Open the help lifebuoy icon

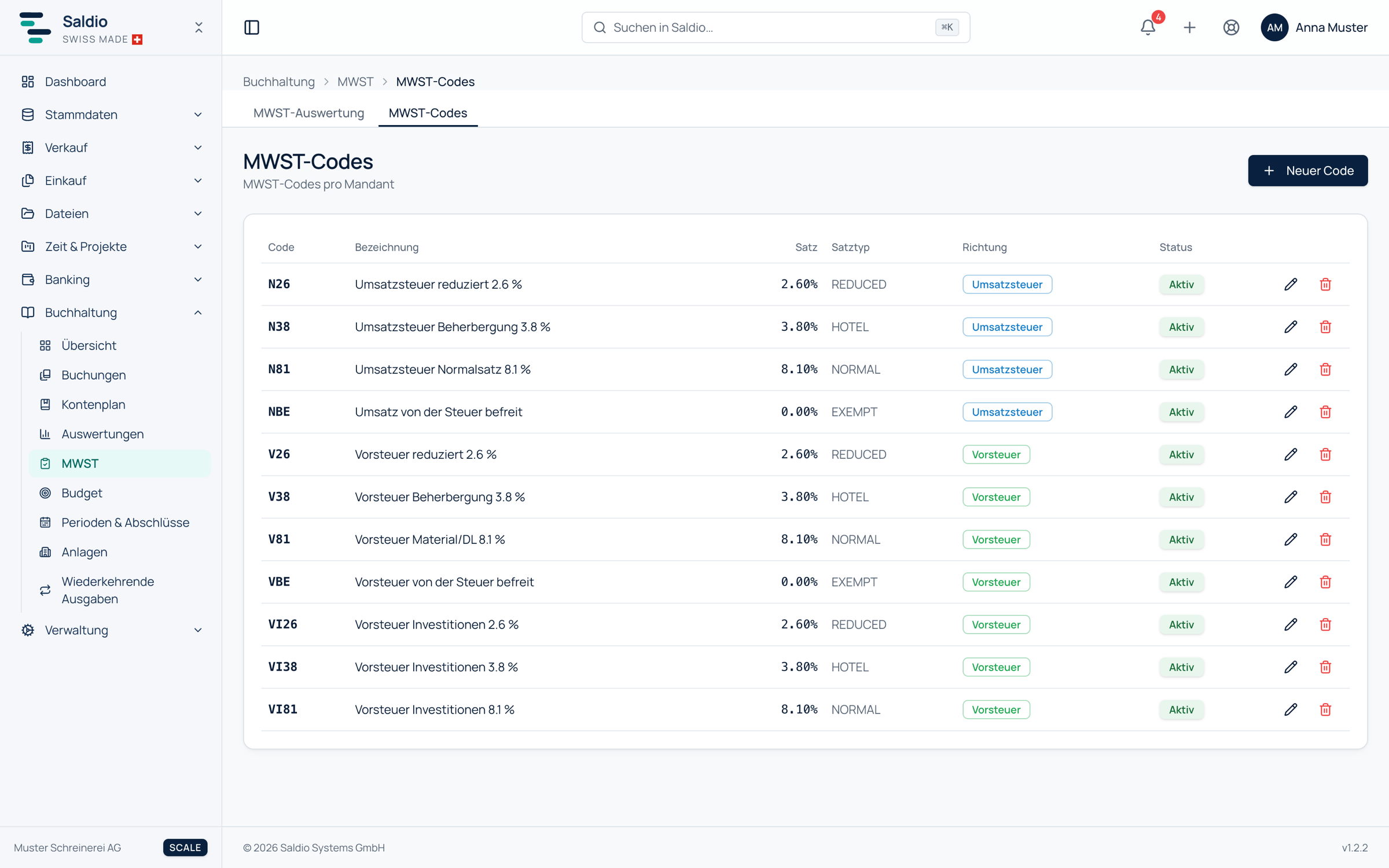[1231, 27]
